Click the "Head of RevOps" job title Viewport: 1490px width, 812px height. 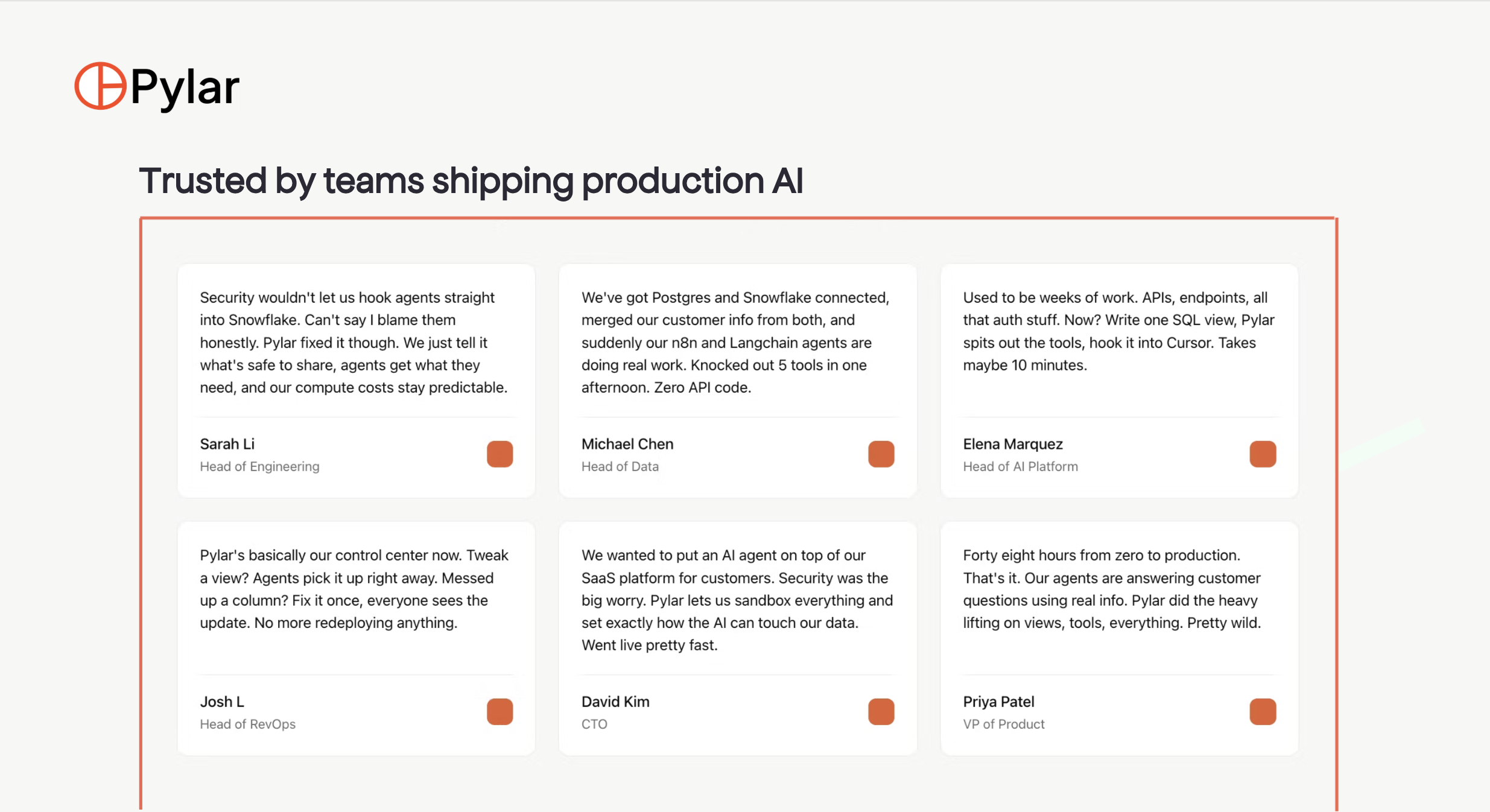coord(247,724)
